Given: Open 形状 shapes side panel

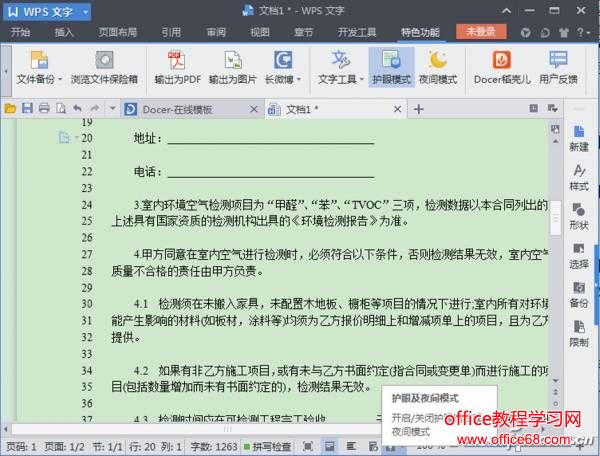Looking at the screenshot, I should pos(579,217).
